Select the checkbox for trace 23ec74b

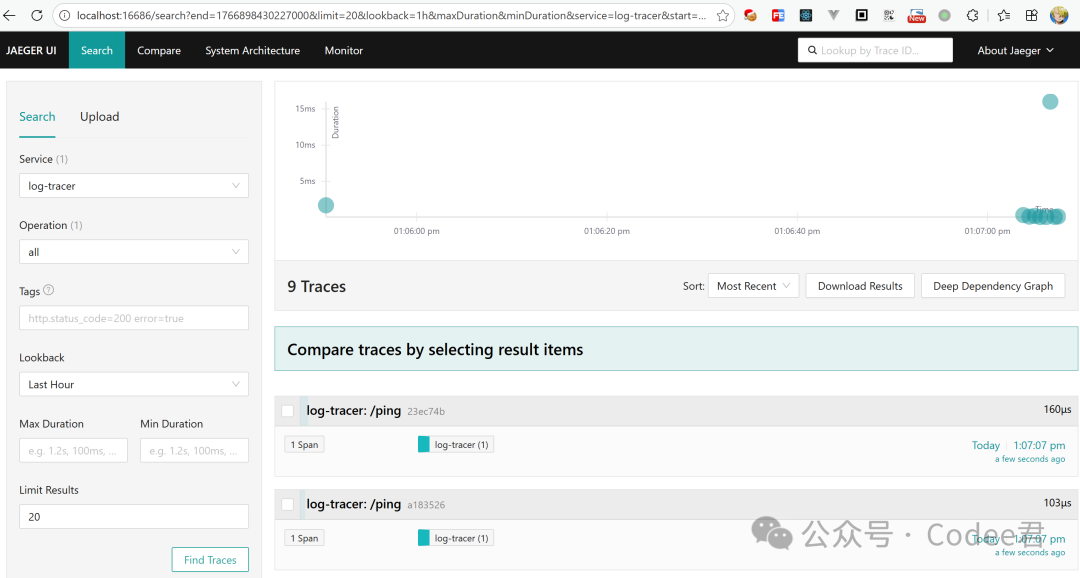[288, 411]
